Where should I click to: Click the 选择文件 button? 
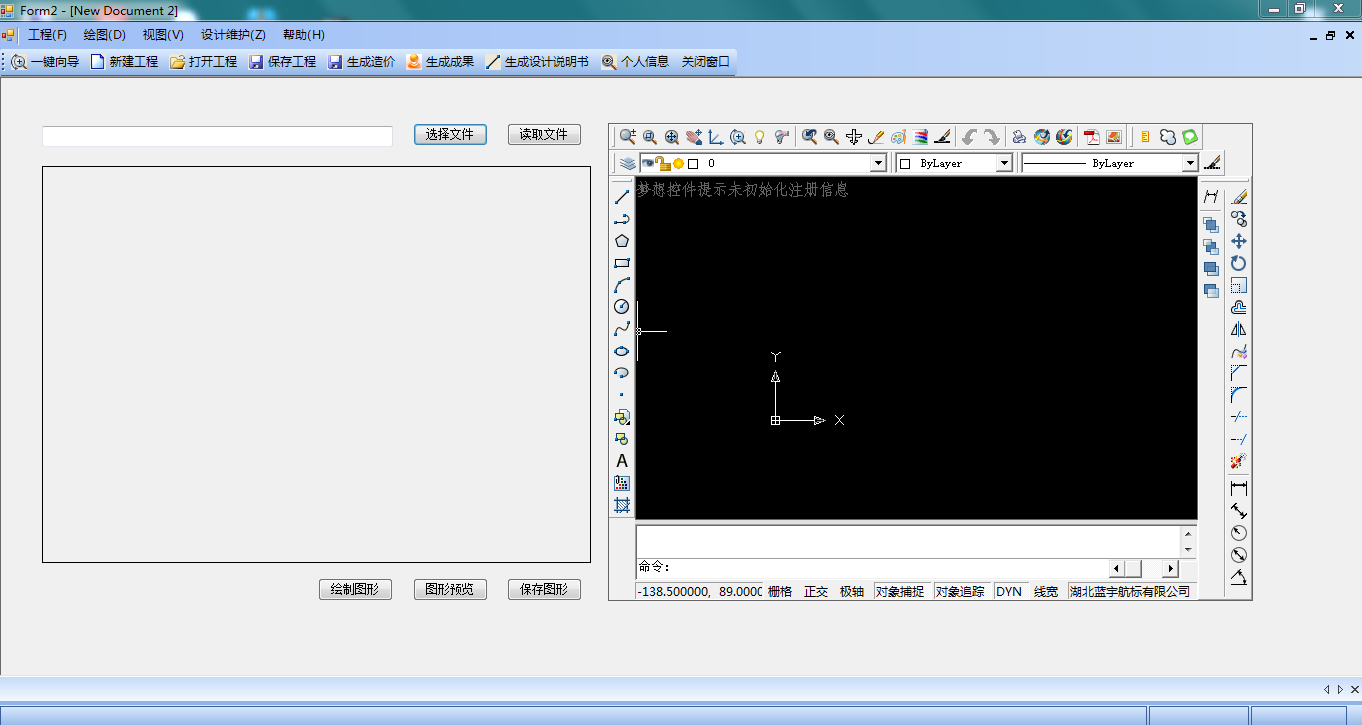[450, 135]
